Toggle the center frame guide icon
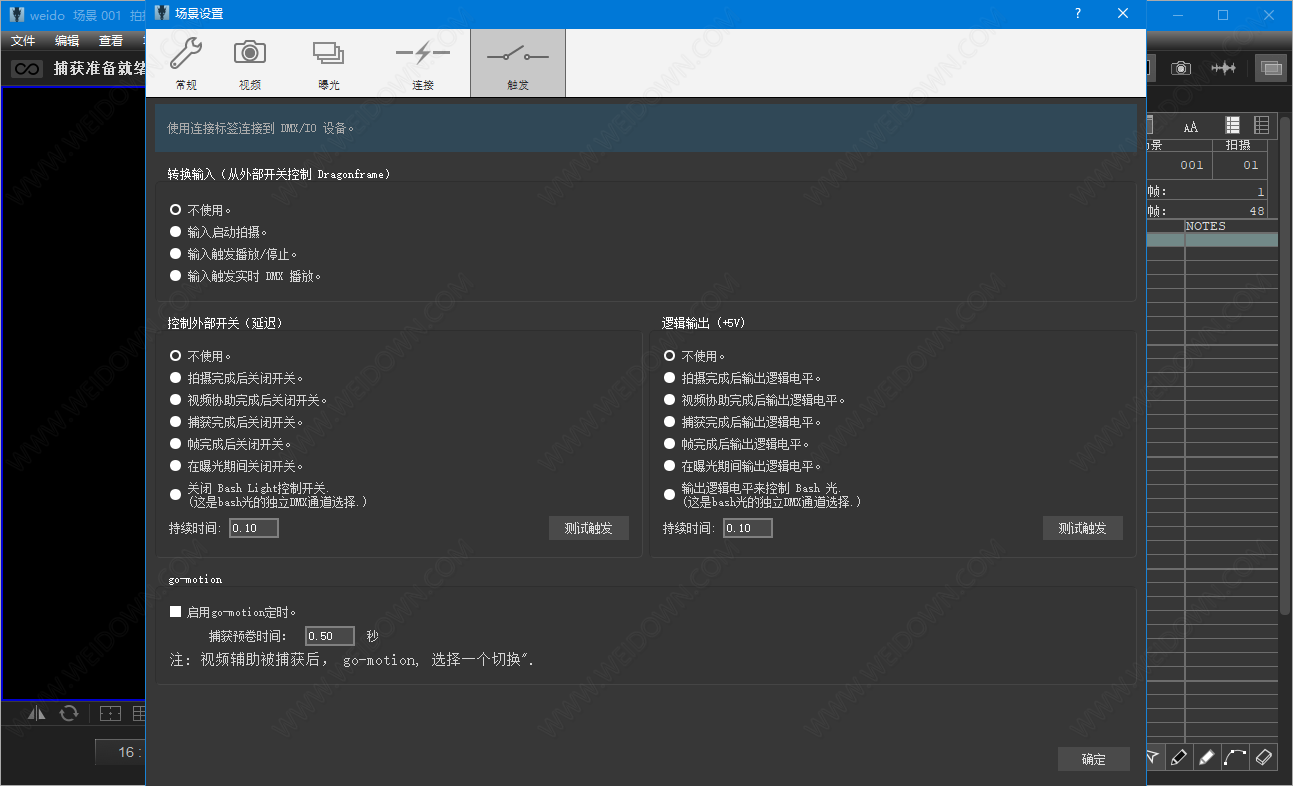1293x786 pixels. (x=111, y=713)
